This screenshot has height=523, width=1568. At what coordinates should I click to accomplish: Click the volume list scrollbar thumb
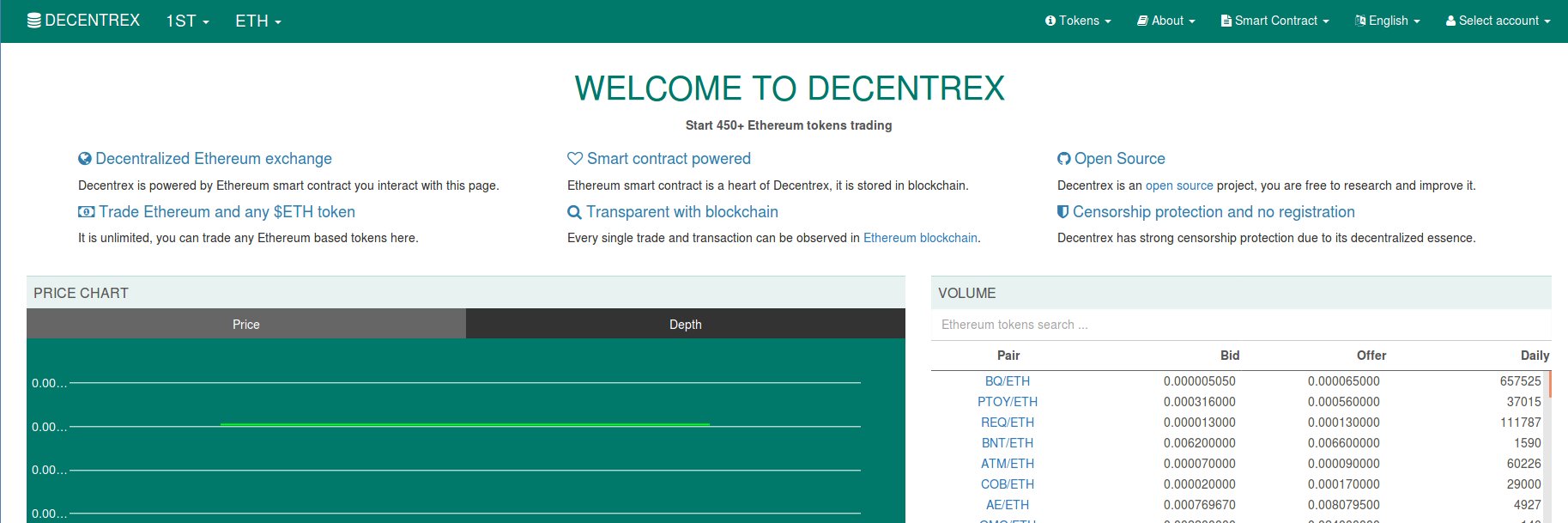[x=1550, y=384]
